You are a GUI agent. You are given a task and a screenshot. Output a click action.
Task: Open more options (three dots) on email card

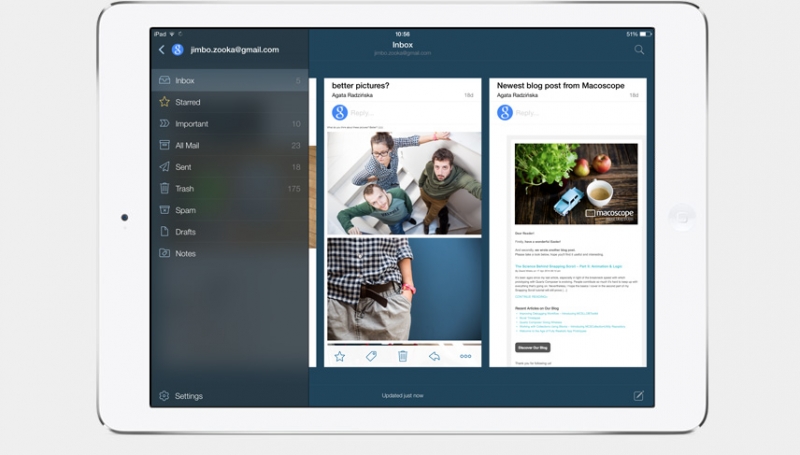(465, 356)
